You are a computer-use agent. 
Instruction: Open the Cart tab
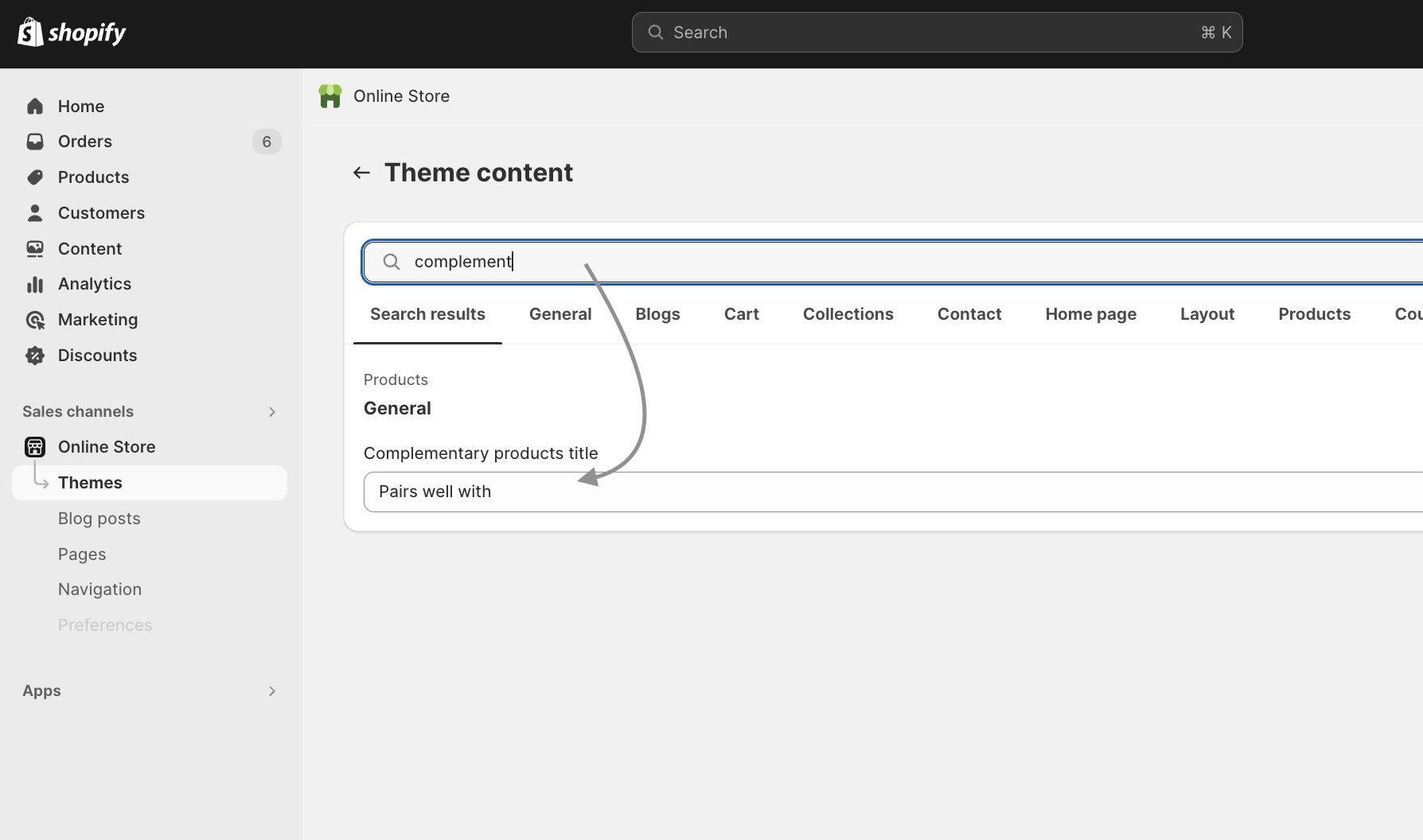pyautogui.click(x=741, y=314)
